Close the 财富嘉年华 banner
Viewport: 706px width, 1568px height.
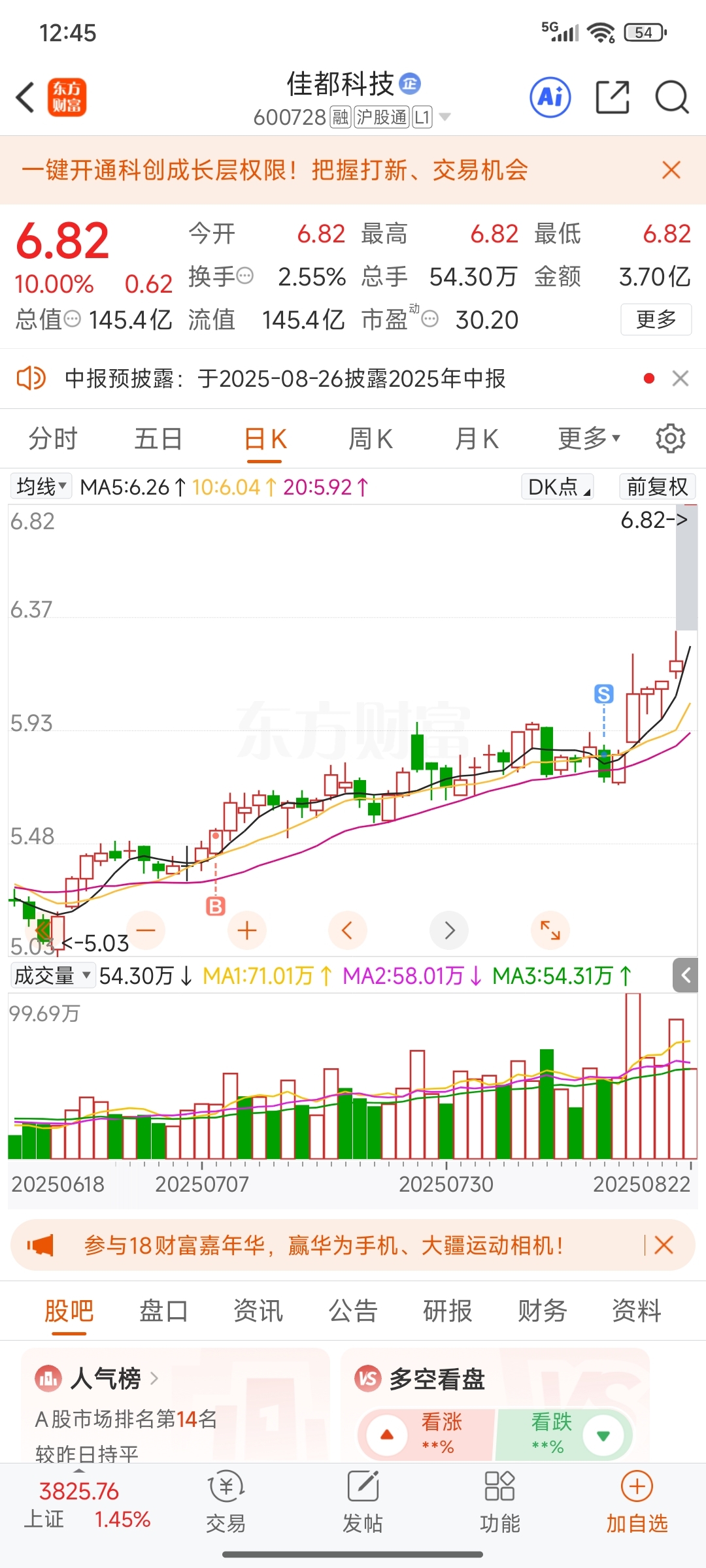tap(664, 1245)
